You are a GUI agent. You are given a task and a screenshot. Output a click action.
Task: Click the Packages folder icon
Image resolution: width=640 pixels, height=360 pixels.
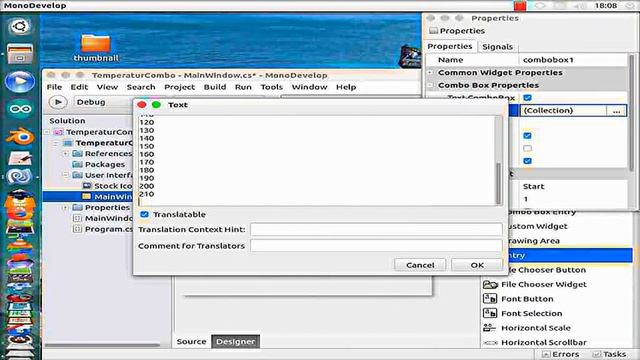coord(77,164)
